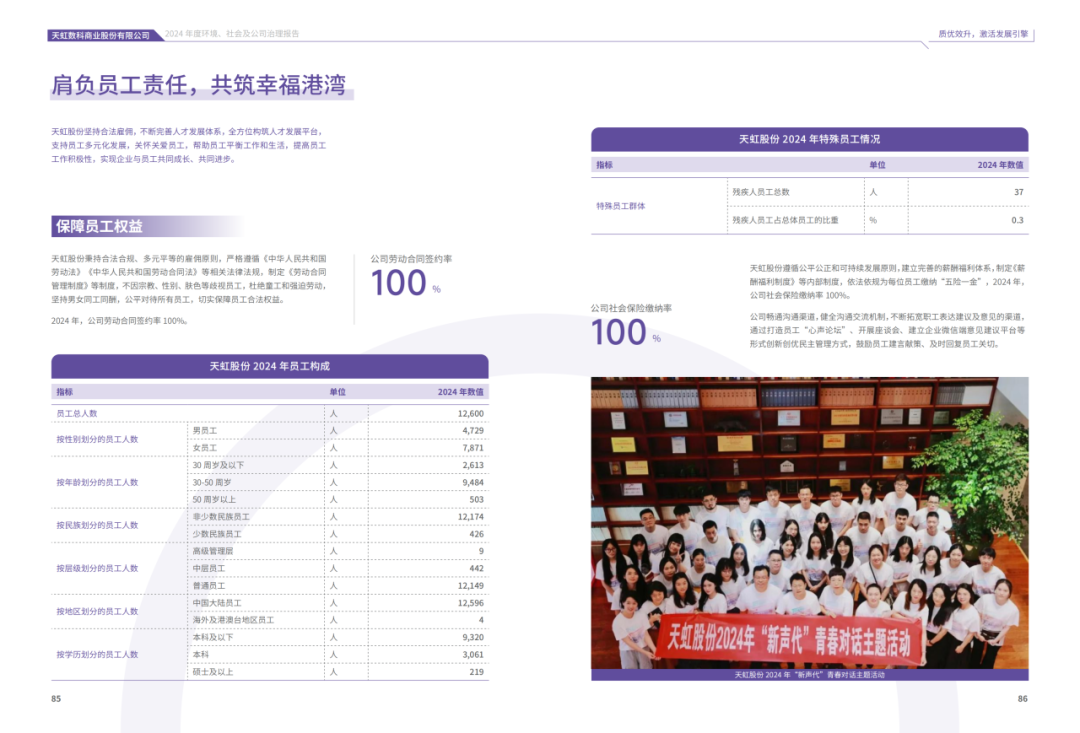
Task: Click the group photo of employees
Action: click(x=809, y=522)
